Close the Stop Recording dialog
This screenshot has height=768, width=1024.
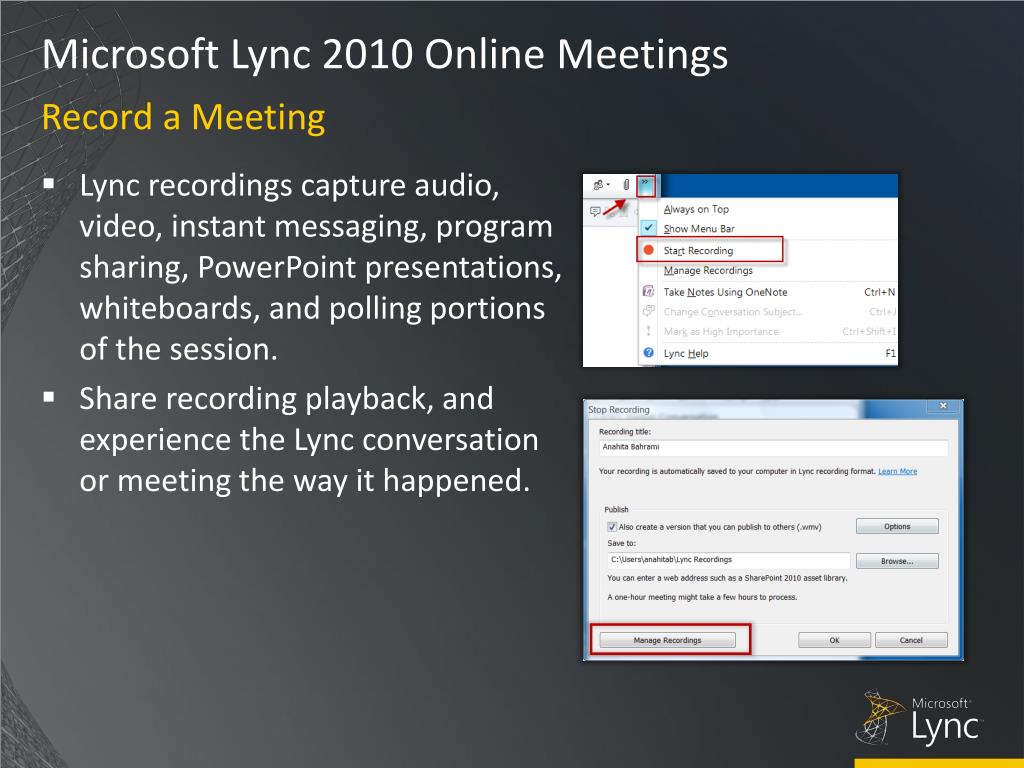click(x=942, y=406)
